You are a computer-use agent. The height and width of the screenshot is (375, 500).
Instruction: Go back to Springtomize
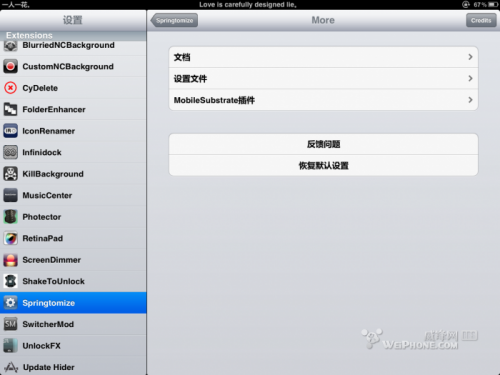click(x=174, y=20)
